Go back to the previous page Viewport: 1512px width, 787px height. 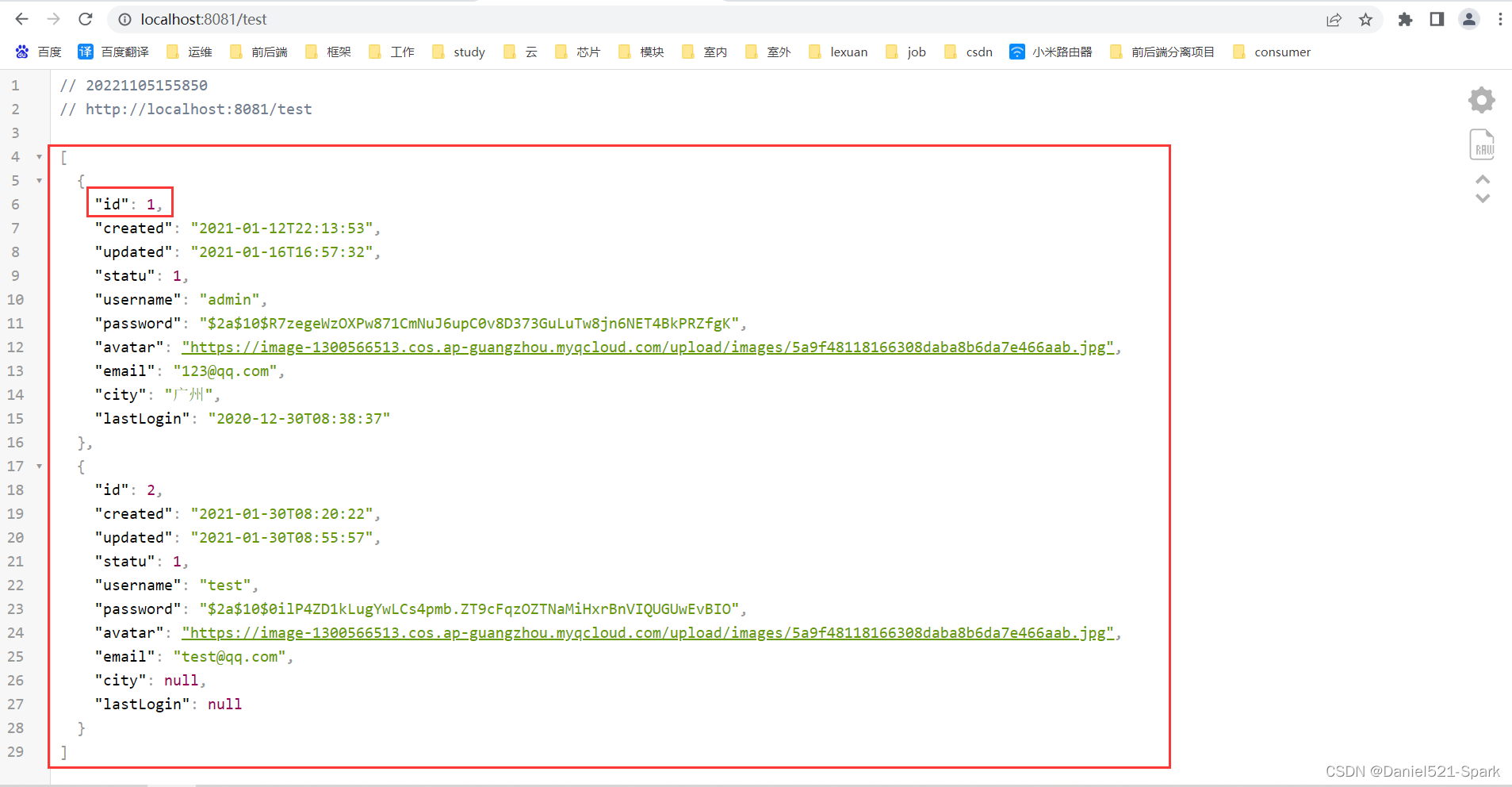pos(22,19)
